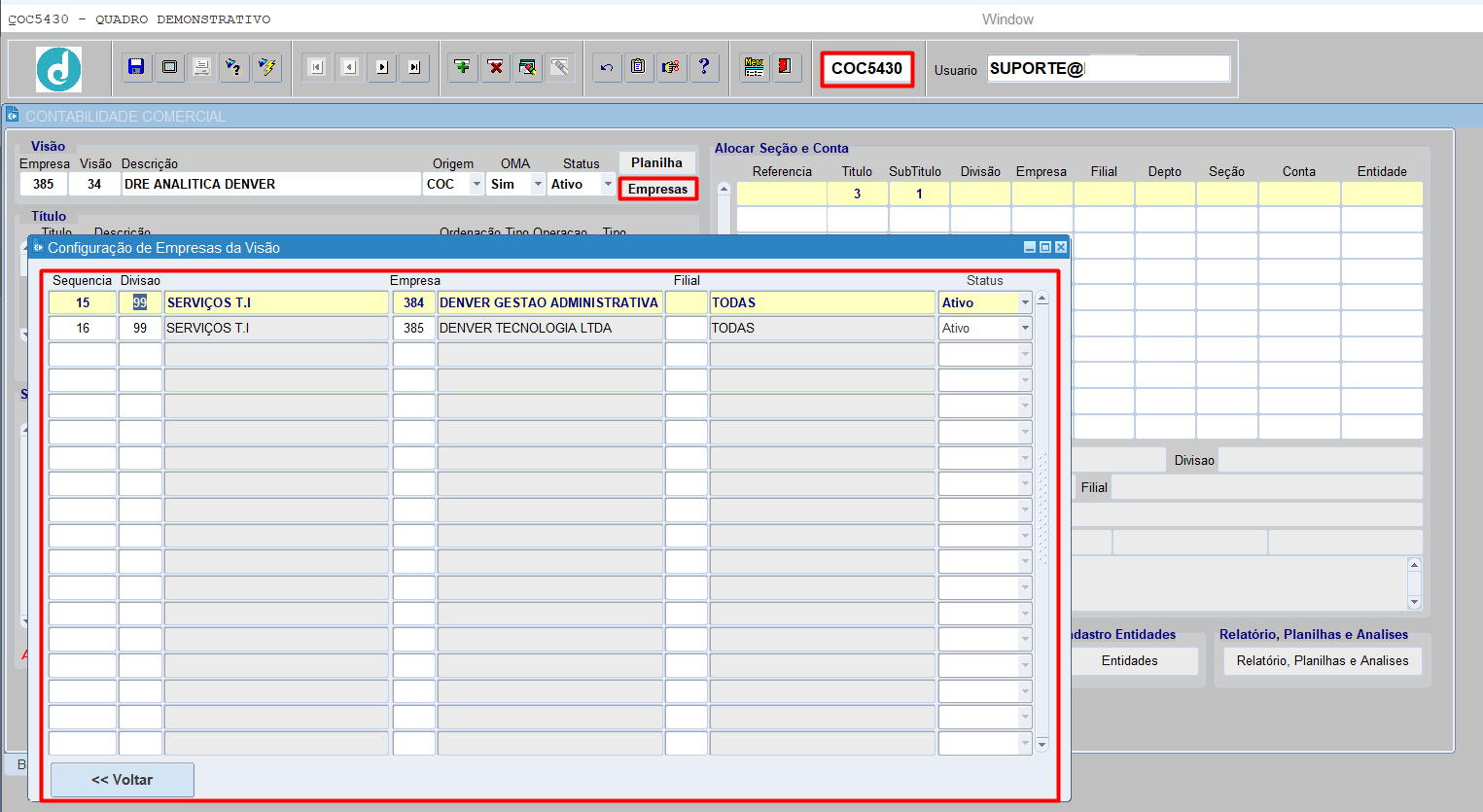This screenshot has width=1483, height=812.
Task: Click the << Voltar button
Action: pyautogui.click(x=123, y=780)
